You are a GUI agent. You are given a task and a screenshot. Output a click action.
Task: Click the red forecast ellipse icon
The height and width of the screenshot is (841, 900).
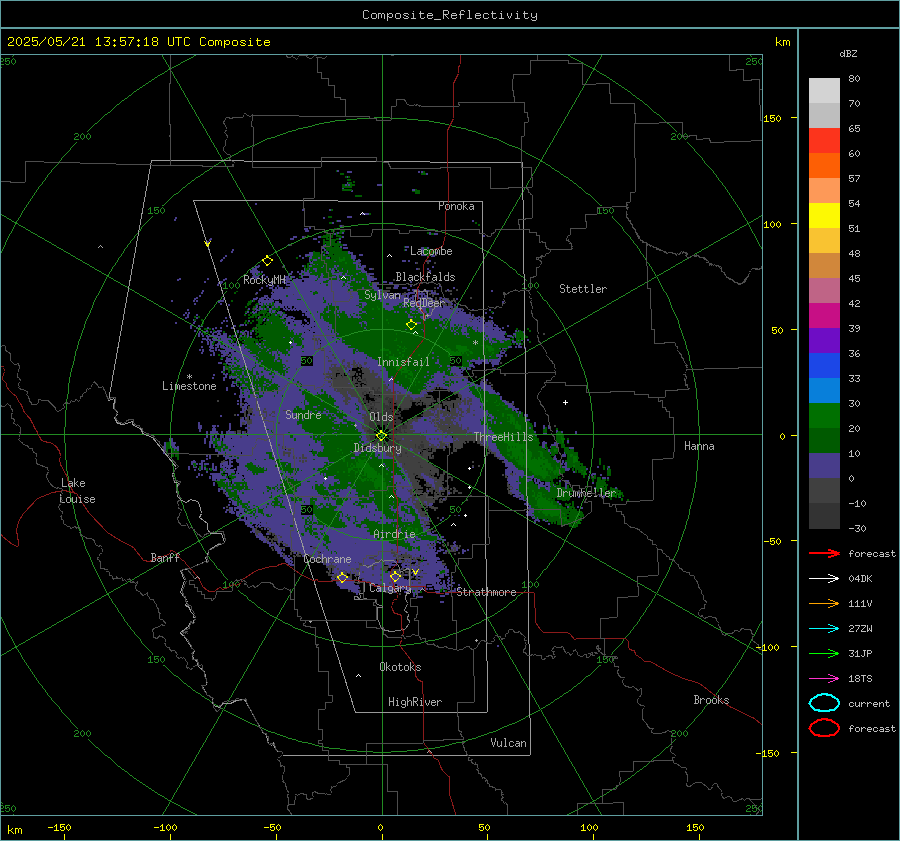click(x=824, y=728)
